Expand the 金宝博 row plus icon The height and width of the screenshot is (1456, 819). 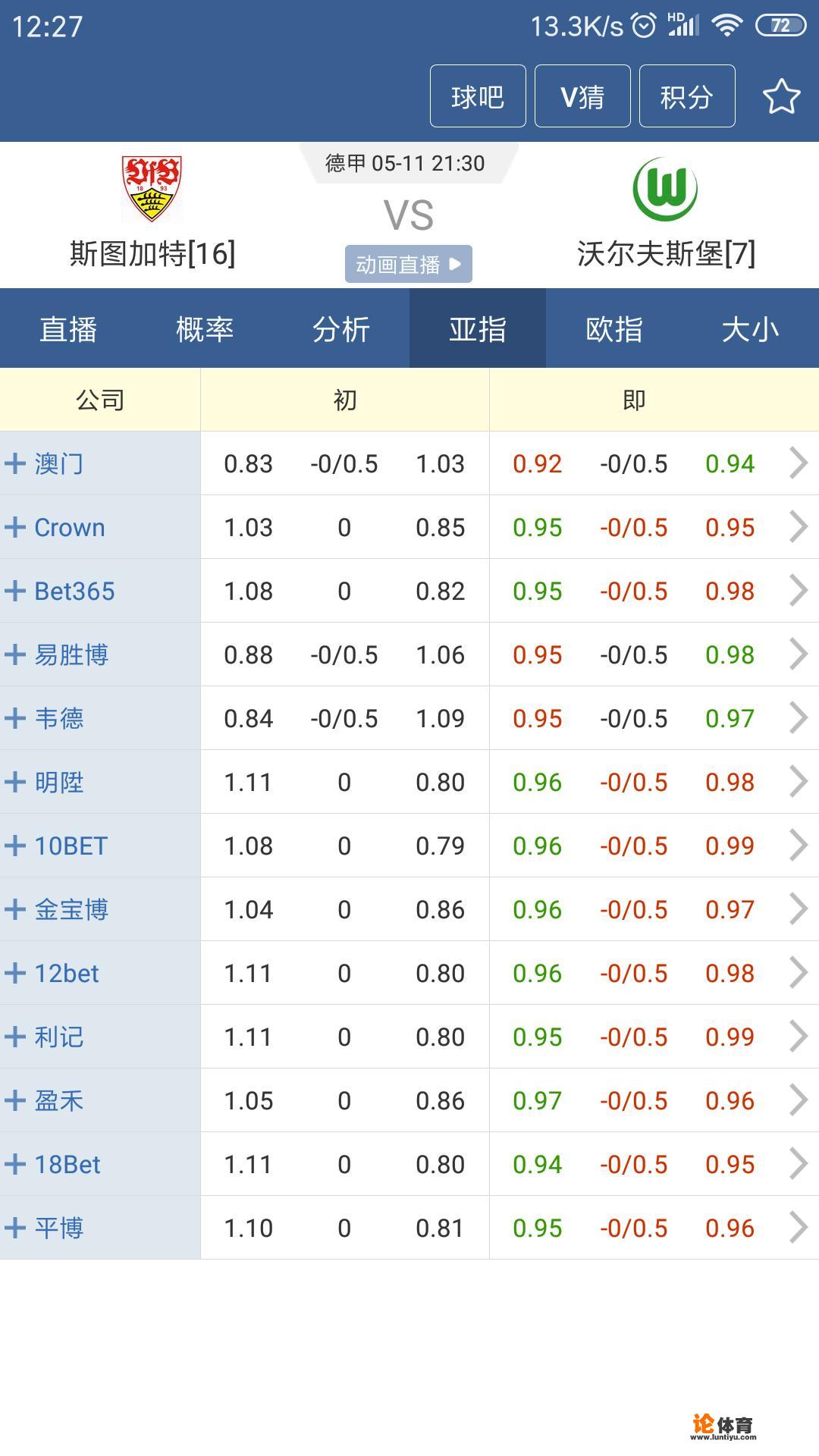[x=15, y=909]
